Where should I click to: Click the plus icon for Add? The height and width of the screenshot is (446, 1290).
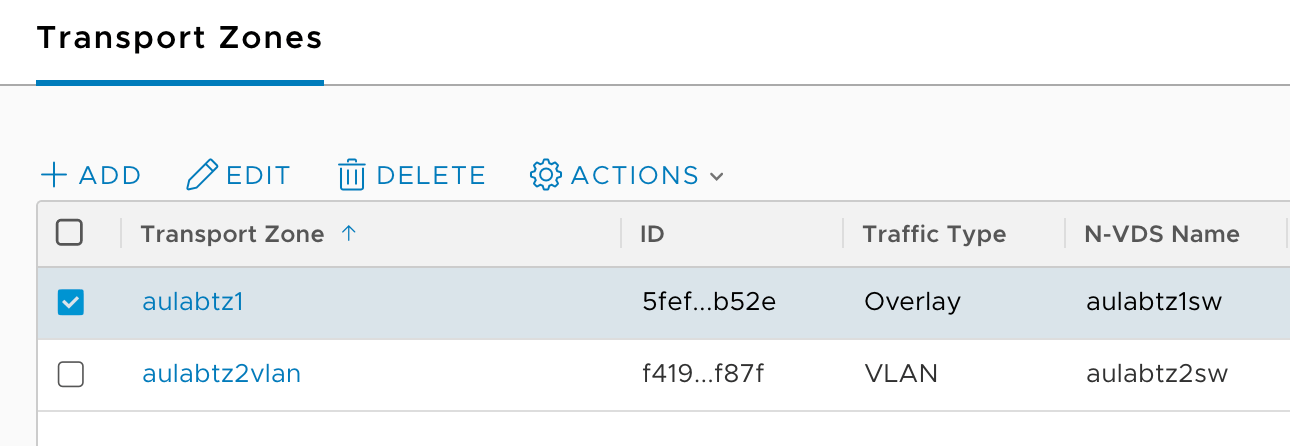pyautogui.click(x=53, y=176)
